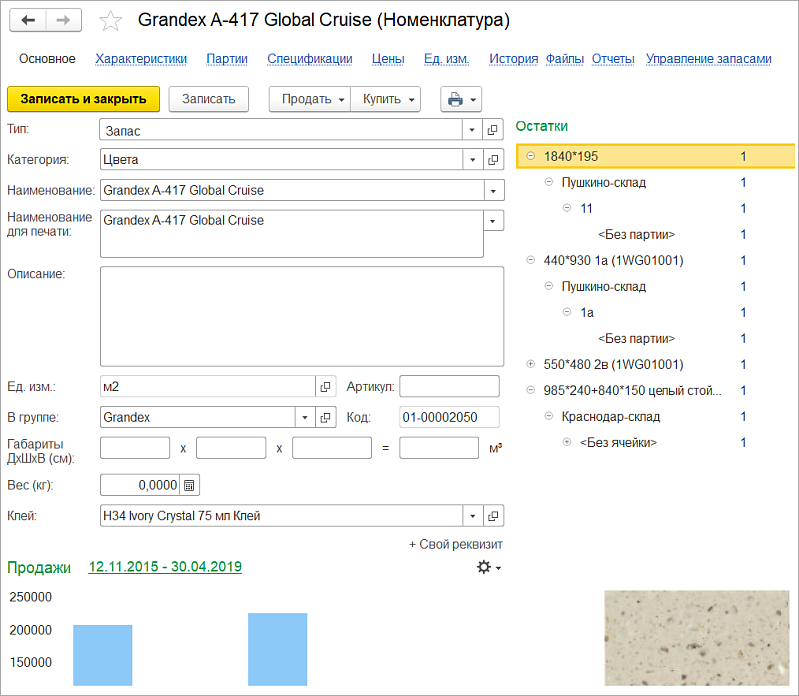Open sales period link 12.11.2015 - 30.04.2019
799x696 pixels.
coord(165,567)
